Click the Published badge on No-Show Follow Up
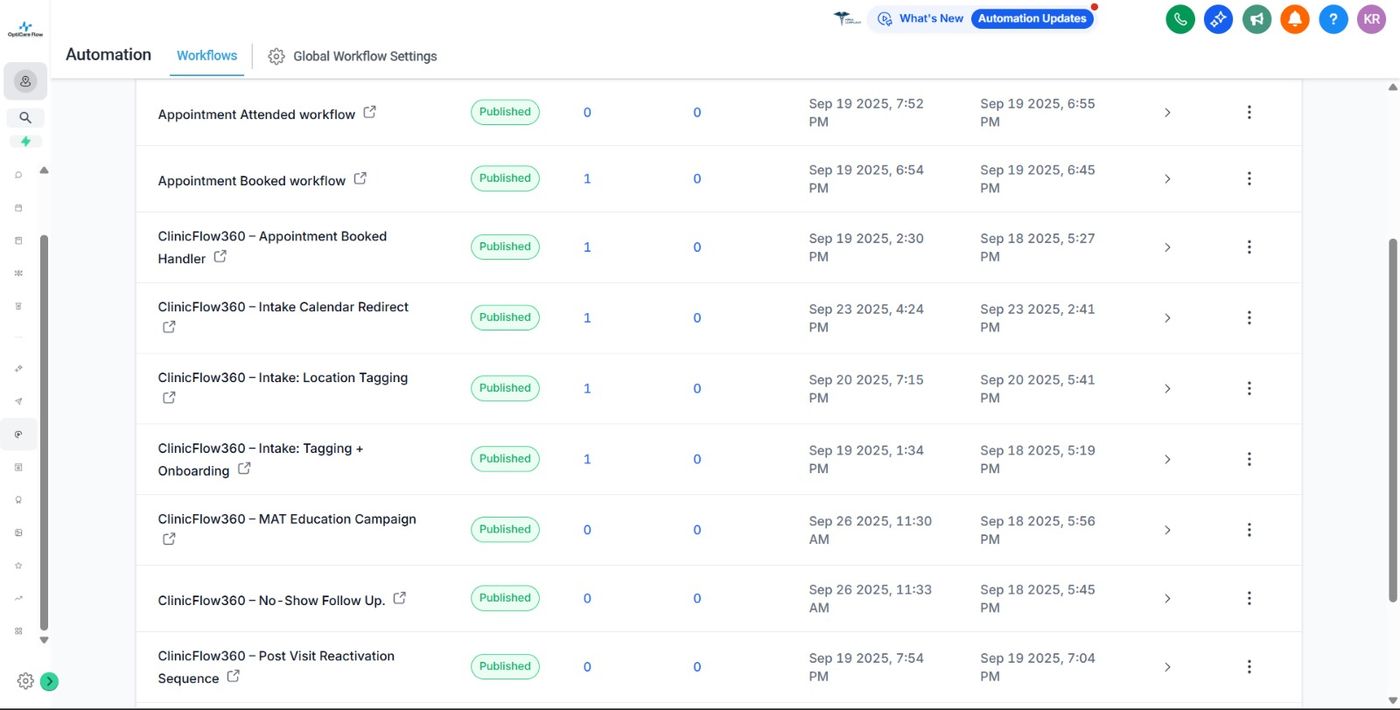The image size is (1400, 710). tap(505, 598)
